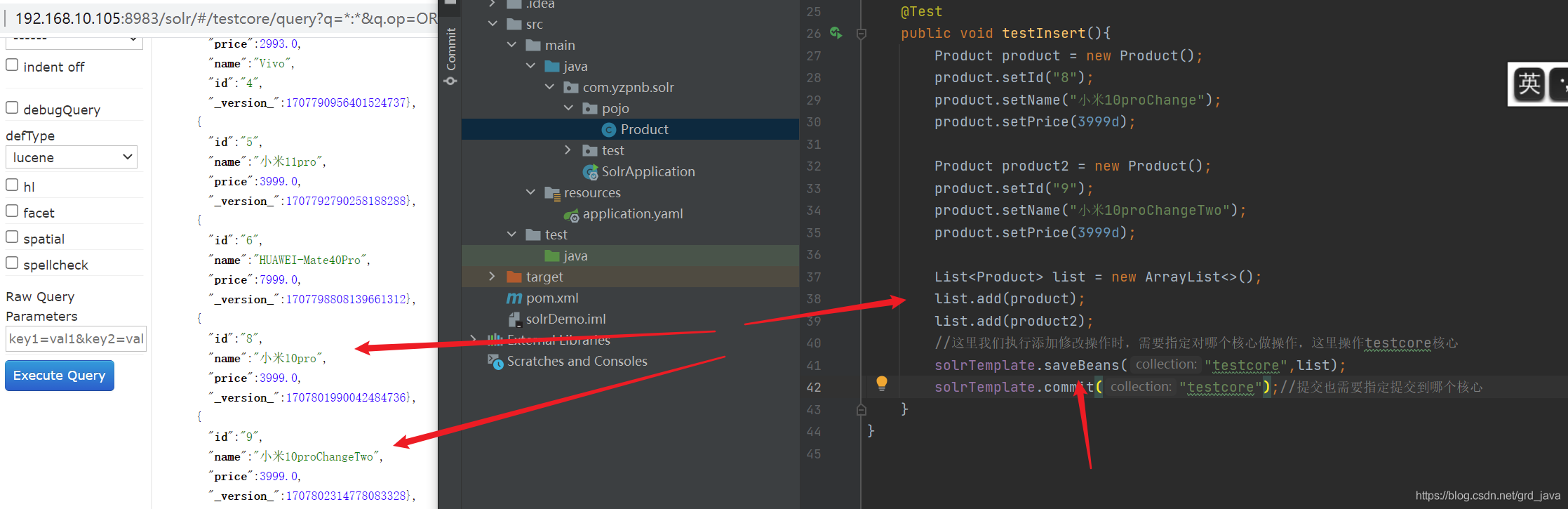Screen dimensions: 1568x509
Task: Open the defType lucene dropdown
Action: [72, 157]
